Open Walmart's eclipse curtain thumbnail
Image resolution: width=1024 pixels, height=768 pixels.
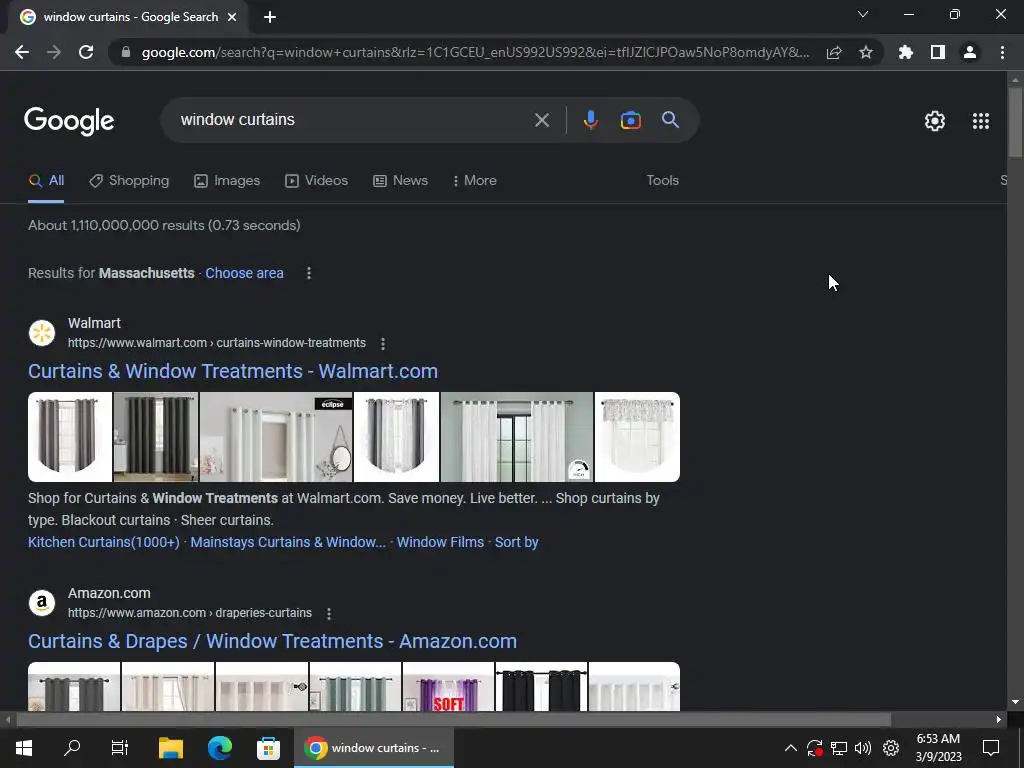pos(276,437)
